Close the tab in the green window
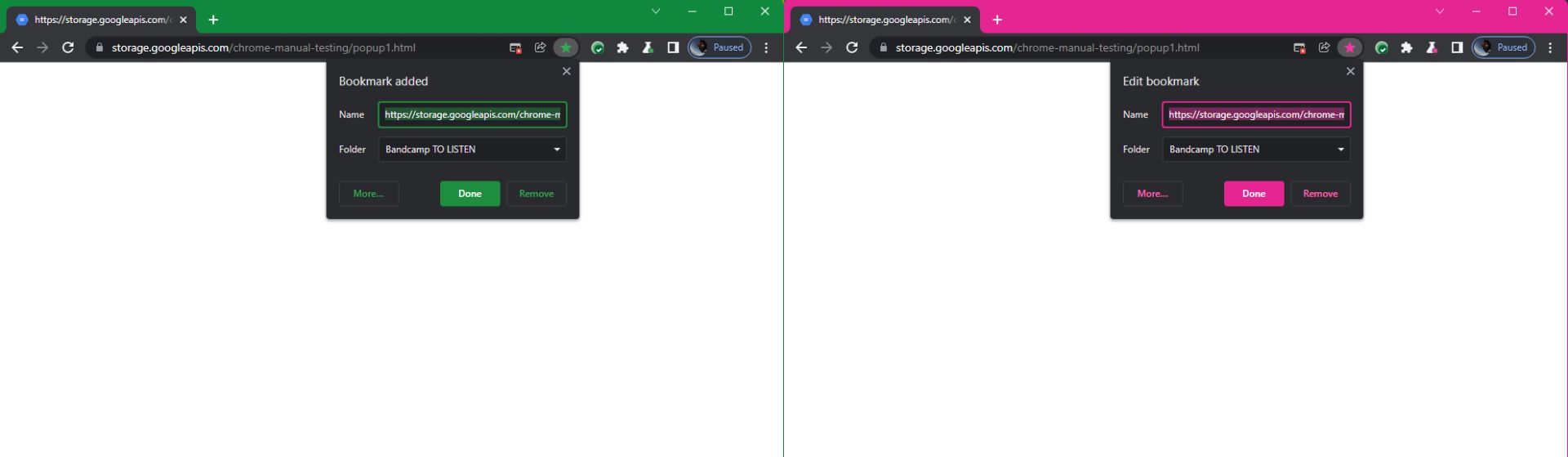 pyautogui.click(x=183, y=20)
